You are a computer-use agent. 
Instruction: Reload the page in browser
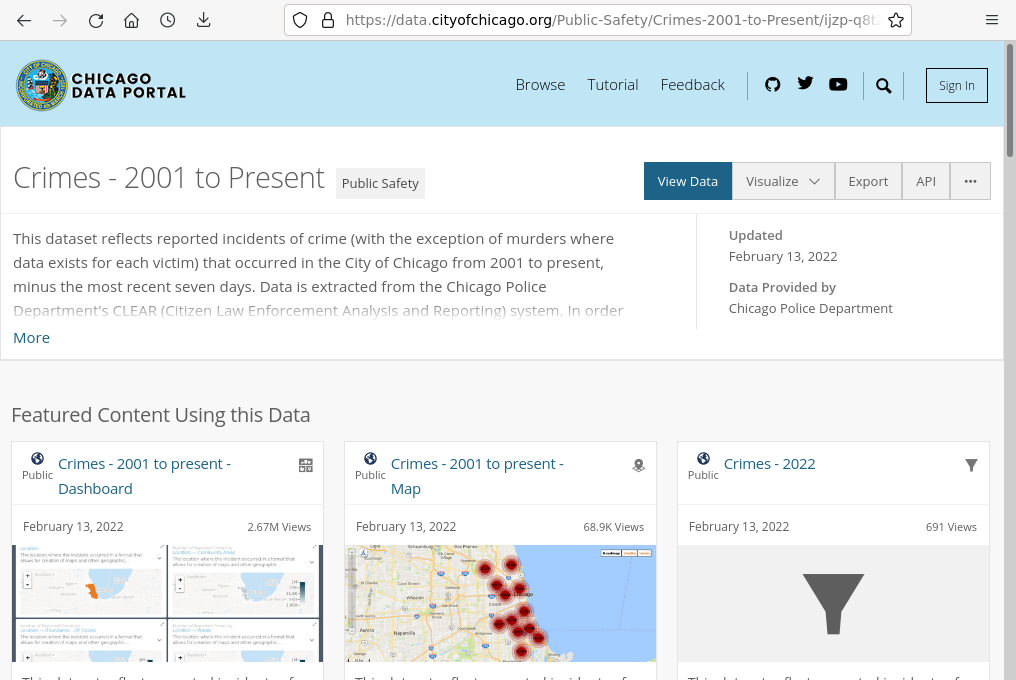pyautogui.click(x=96, y=20)
